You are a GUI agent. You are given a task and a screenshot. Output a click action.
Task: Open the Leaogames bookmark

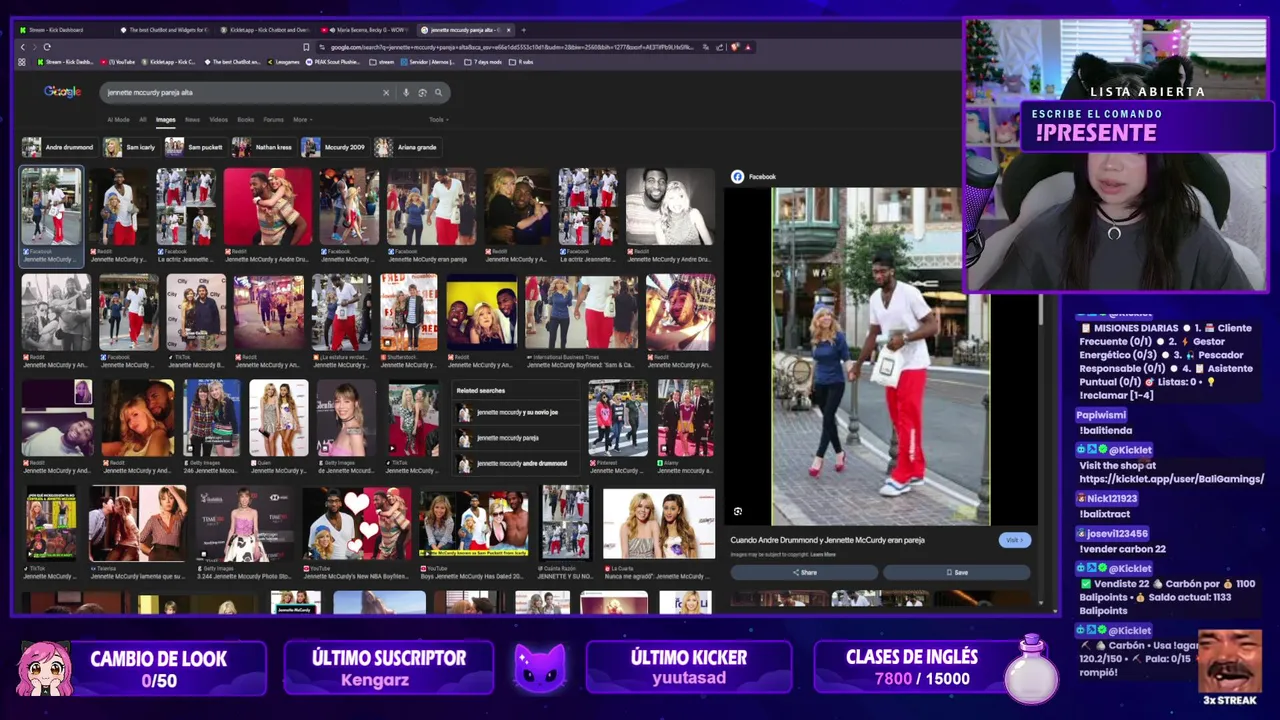[x=284, y=62]
